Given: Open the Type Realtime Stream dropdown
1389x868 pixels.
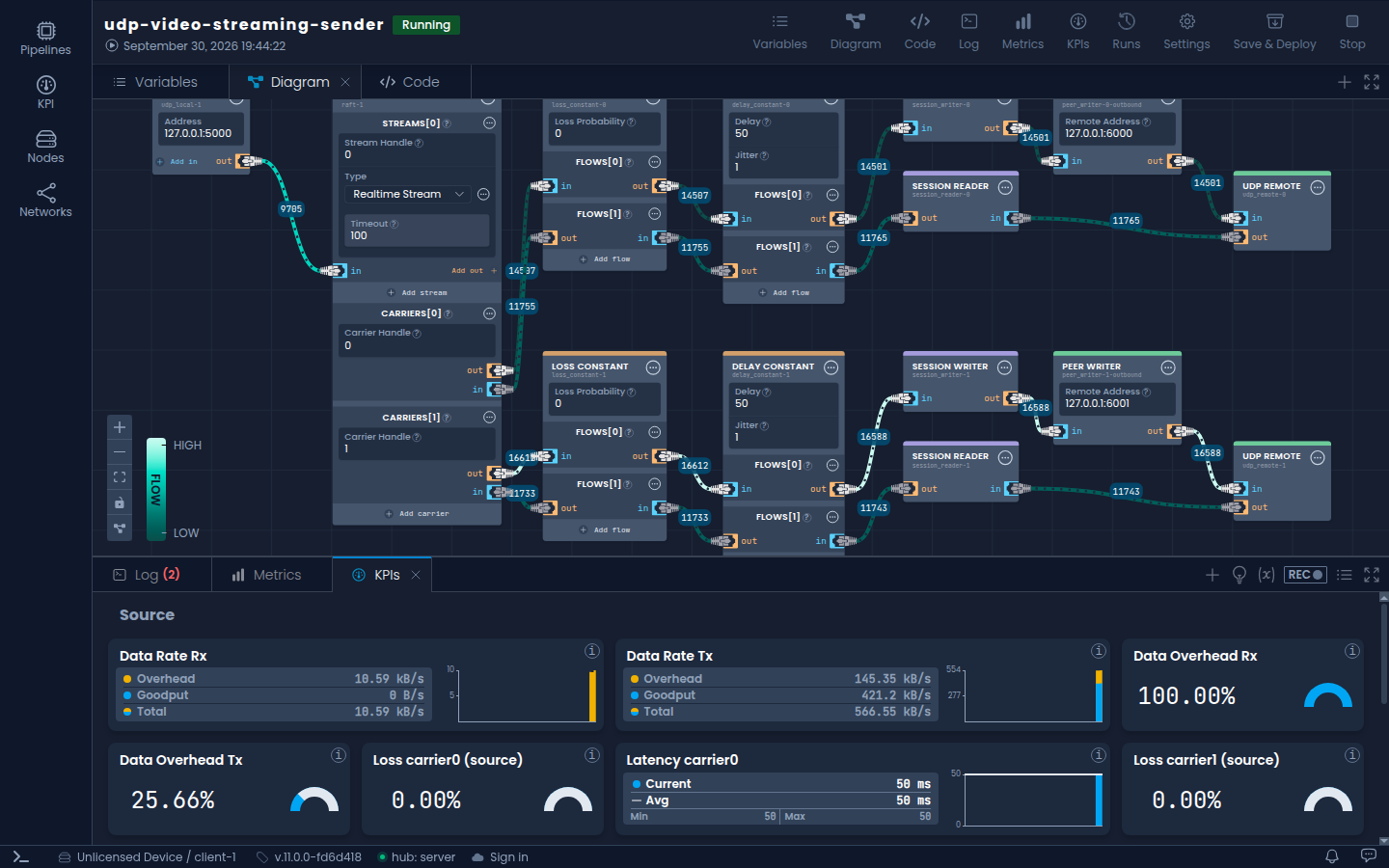Looking at the screenshot, I should [408, 194].
